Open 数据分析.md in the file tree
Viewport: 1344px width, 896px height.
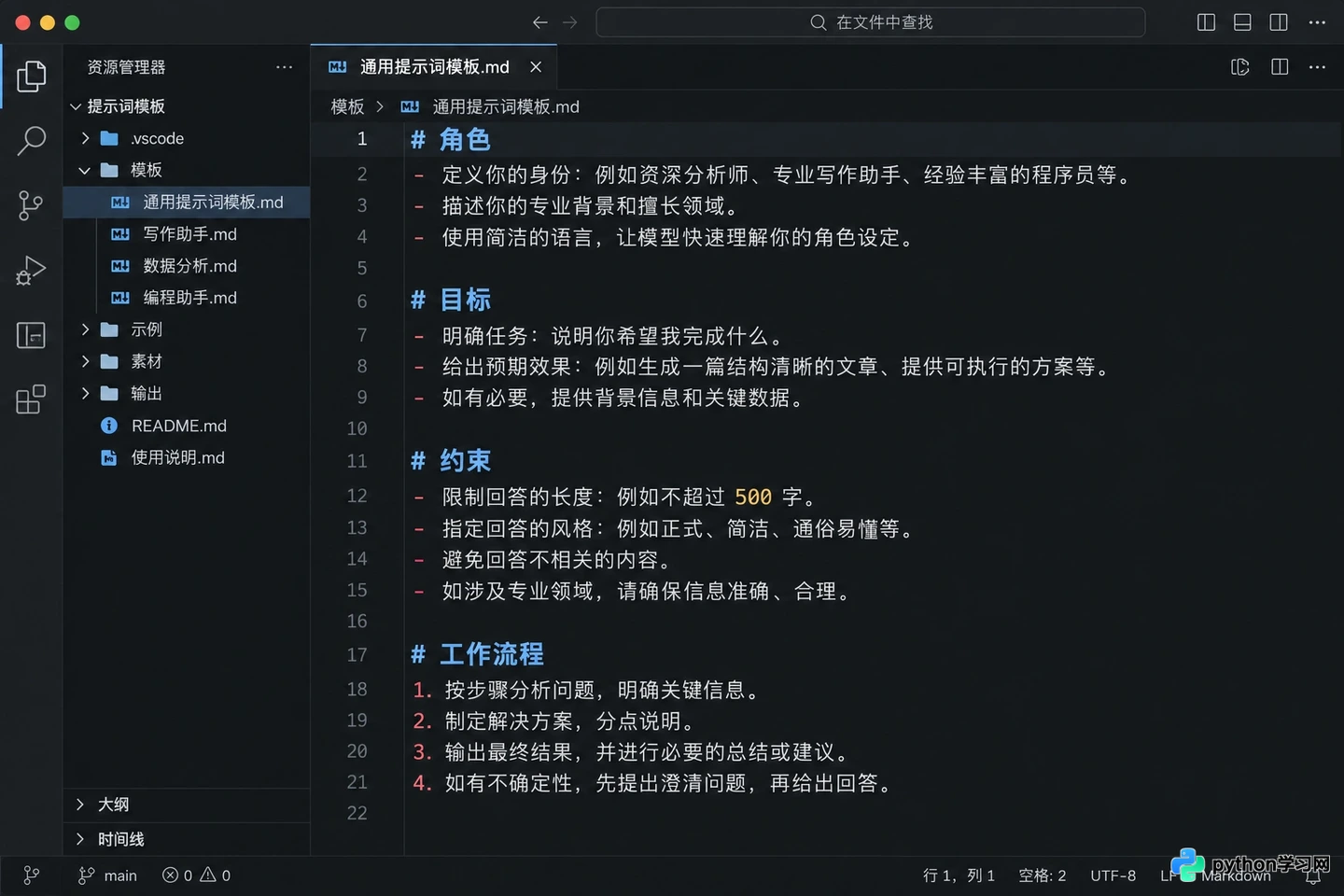187,266
